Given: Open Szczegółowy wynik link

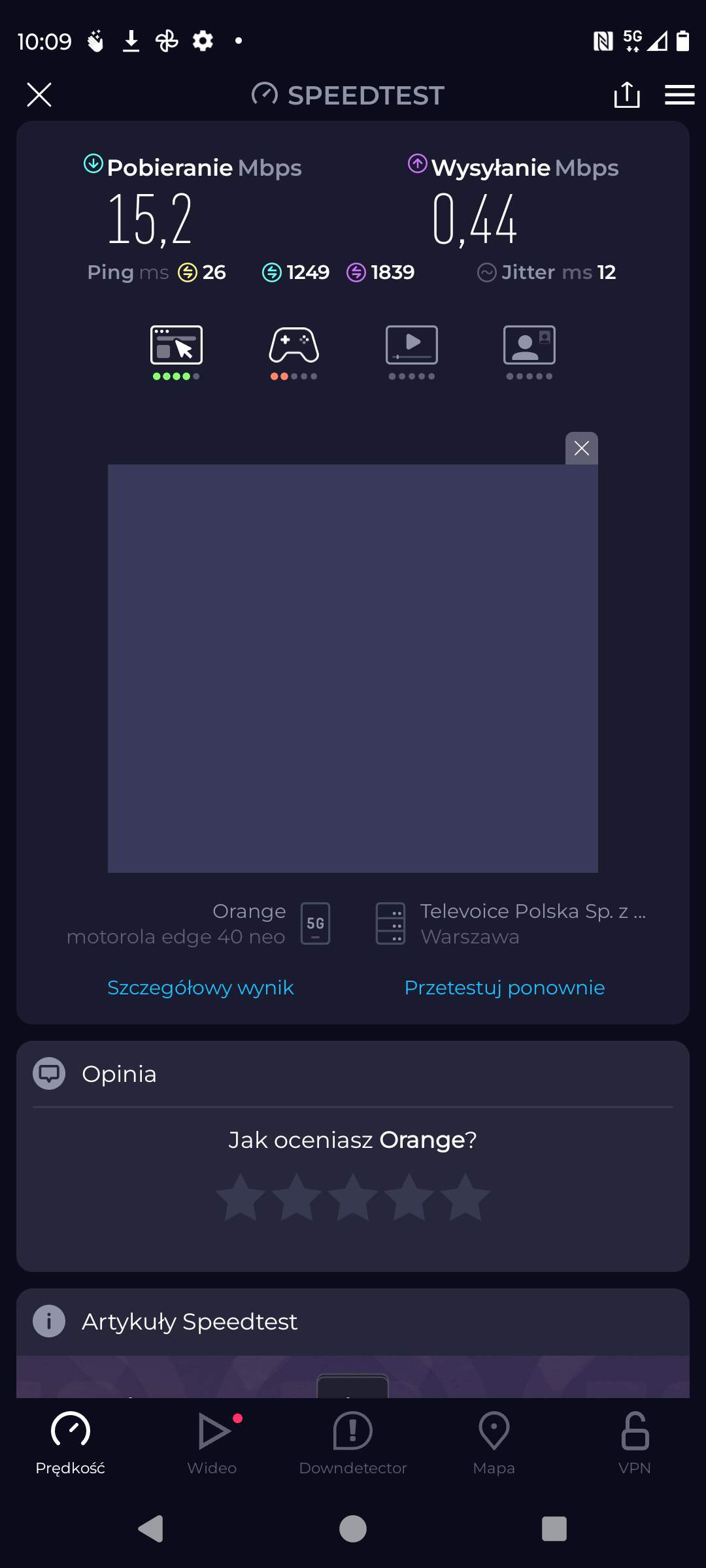Looking at the screenshot, I should tap(201, 987).
